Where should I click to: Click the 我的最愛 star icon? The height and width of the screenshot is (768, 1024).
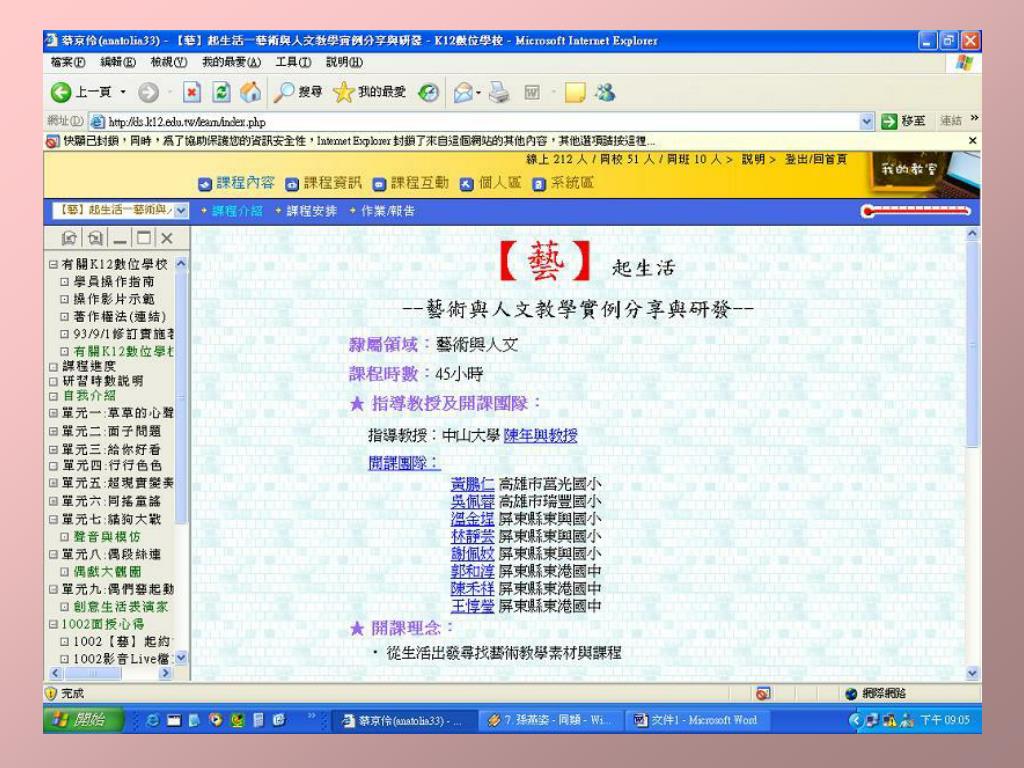click(344, 93)
